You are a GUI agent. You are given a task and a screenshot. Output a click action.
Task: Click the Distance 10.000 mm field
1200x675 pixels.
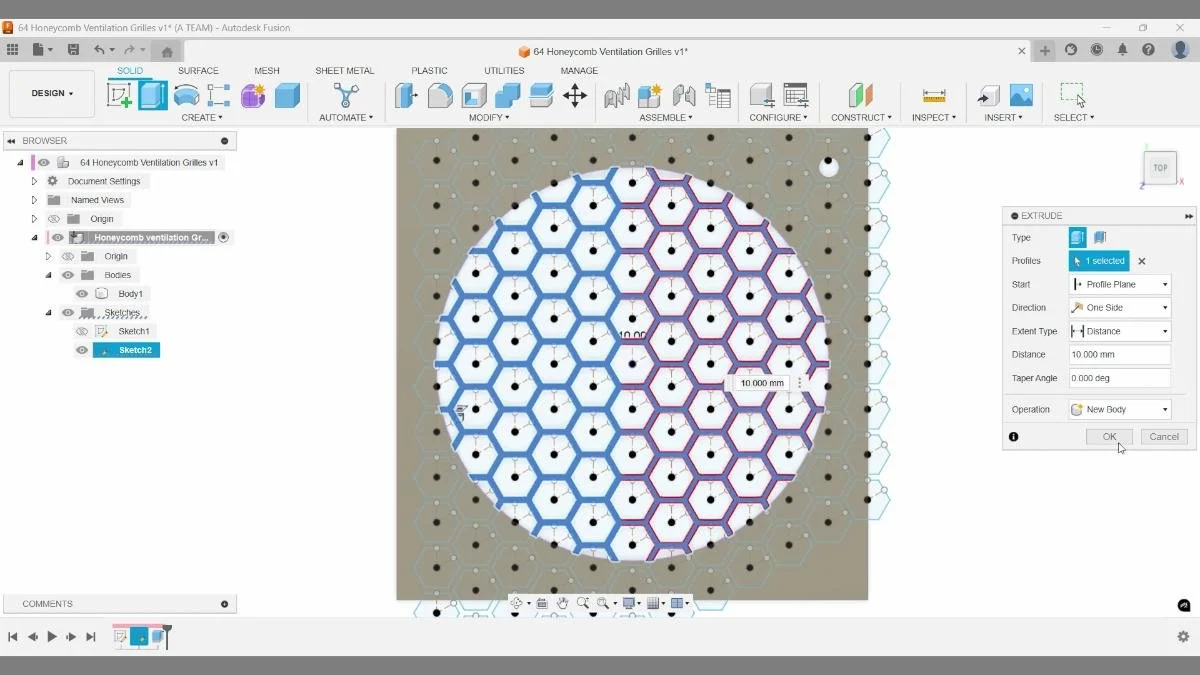coord(1119,355)
